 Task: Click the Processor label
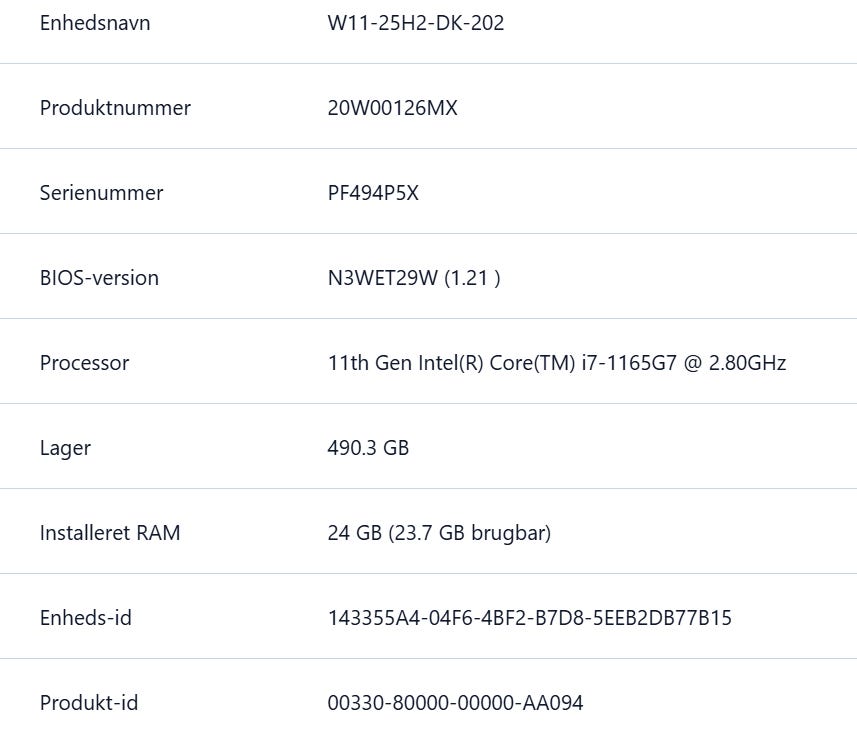(x=84, y=363)
